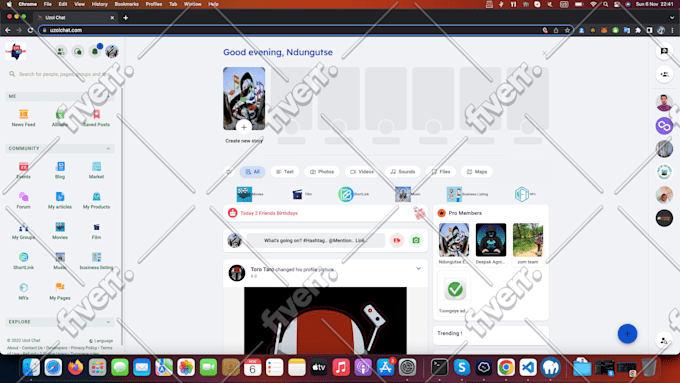Open the Forum icon in sidebar

coord(23,197)
